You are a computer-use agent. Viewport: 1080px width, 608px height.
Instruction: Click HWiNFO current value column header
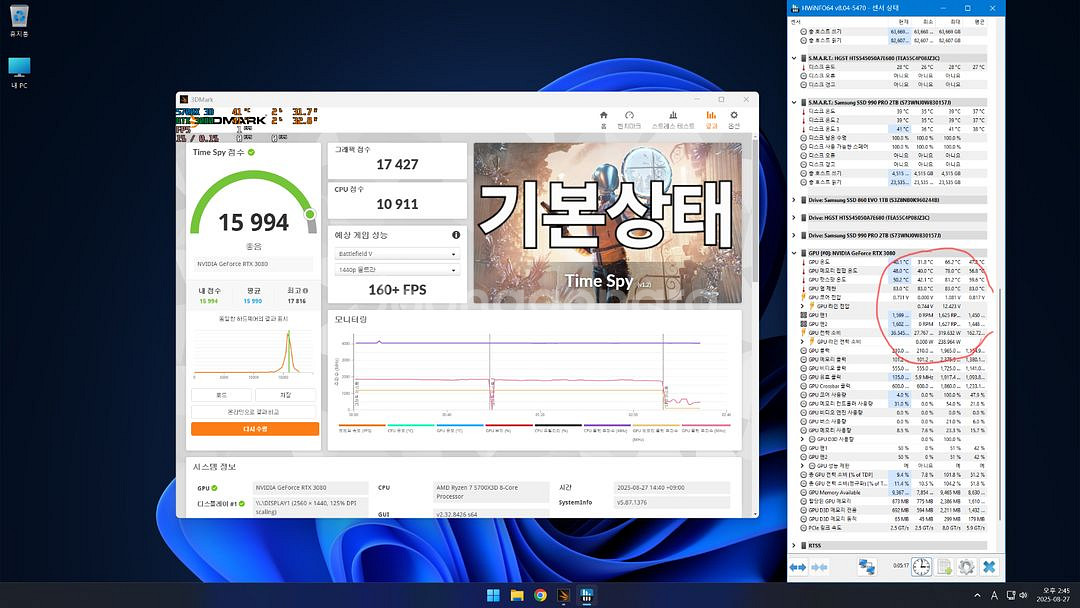903,22
